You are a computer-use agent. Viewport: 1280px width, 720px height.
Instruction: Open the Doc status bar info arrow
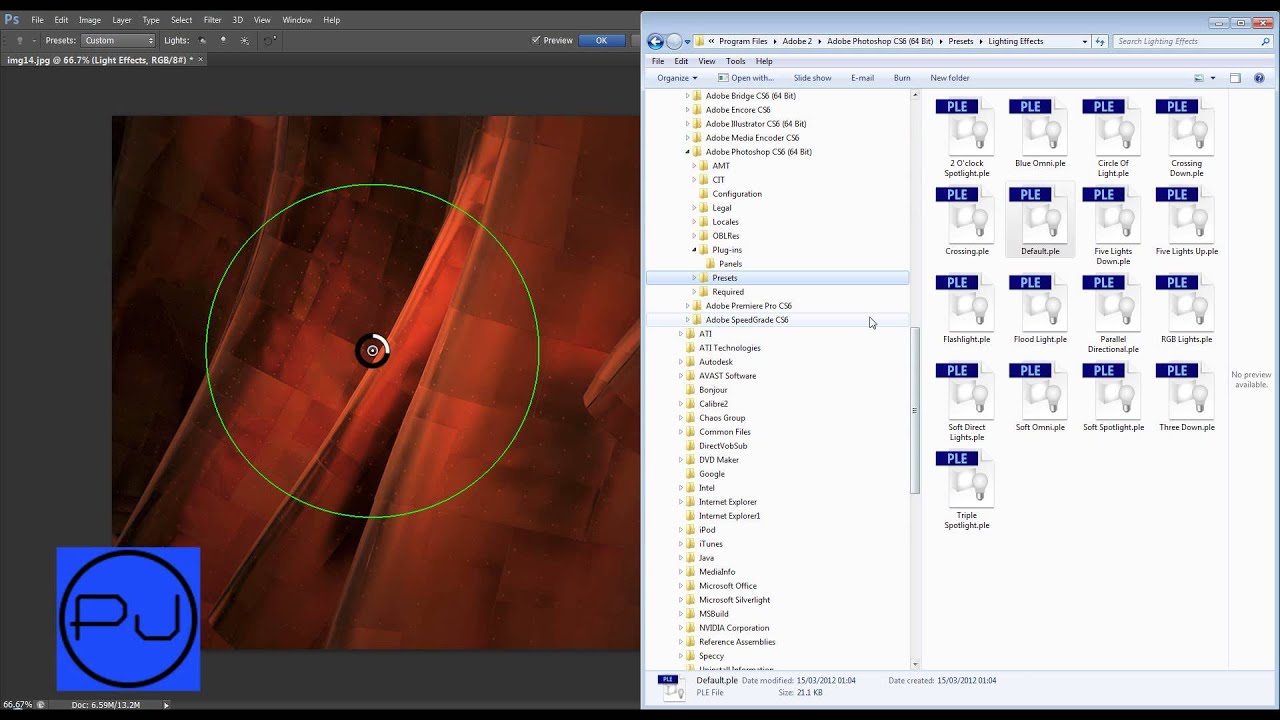[166, 705]
